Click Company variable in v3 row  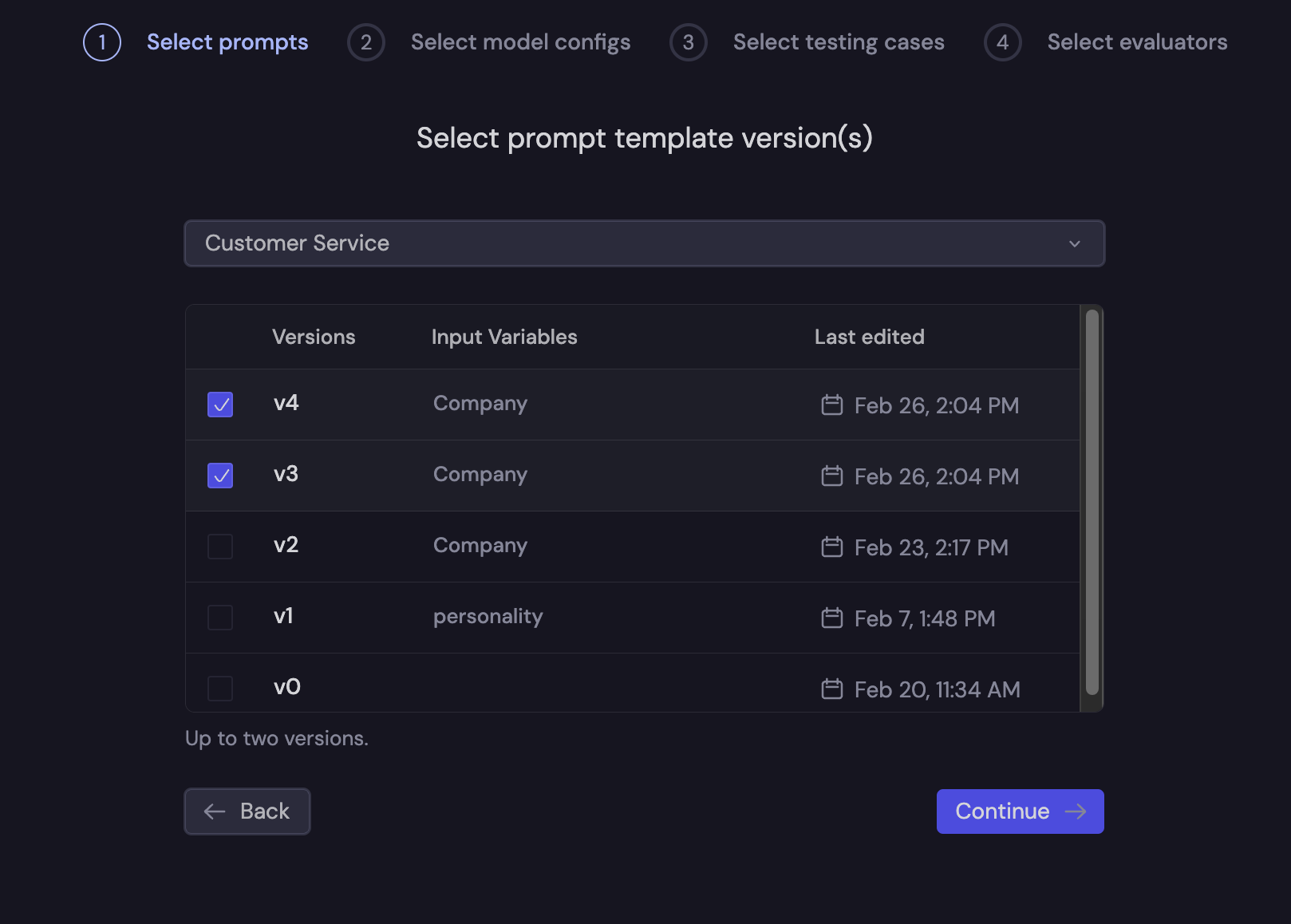click(x=480, y=476)
